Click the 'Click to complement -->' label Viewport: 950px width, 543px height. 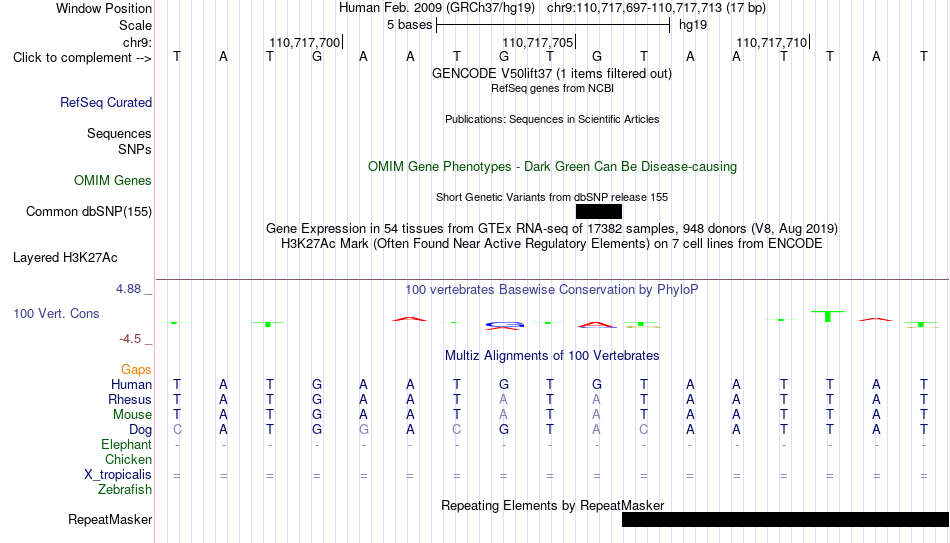click(82, 58)
